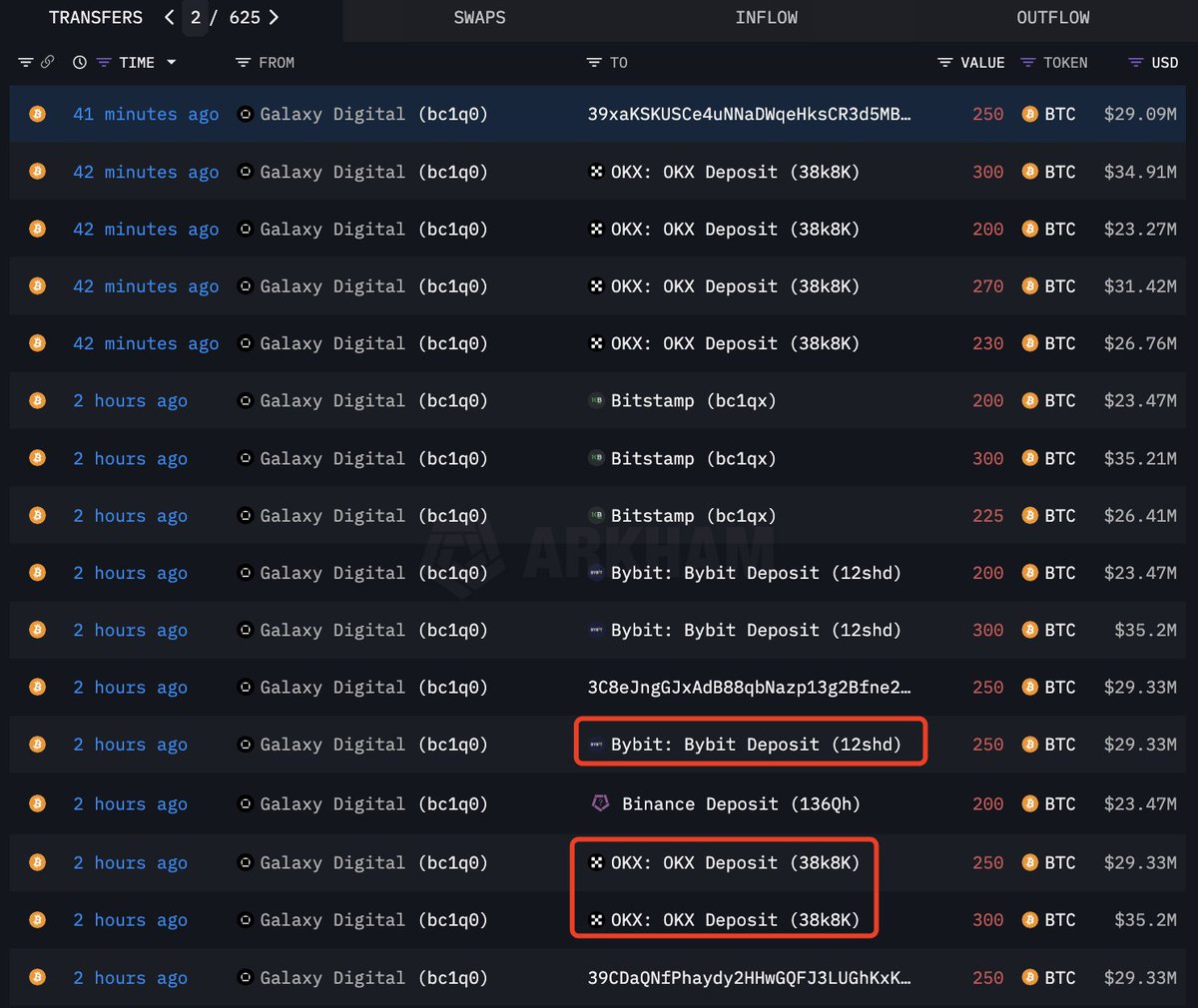Click the BTC token icon on the 225 BTC row

[x=1029, y=515]
